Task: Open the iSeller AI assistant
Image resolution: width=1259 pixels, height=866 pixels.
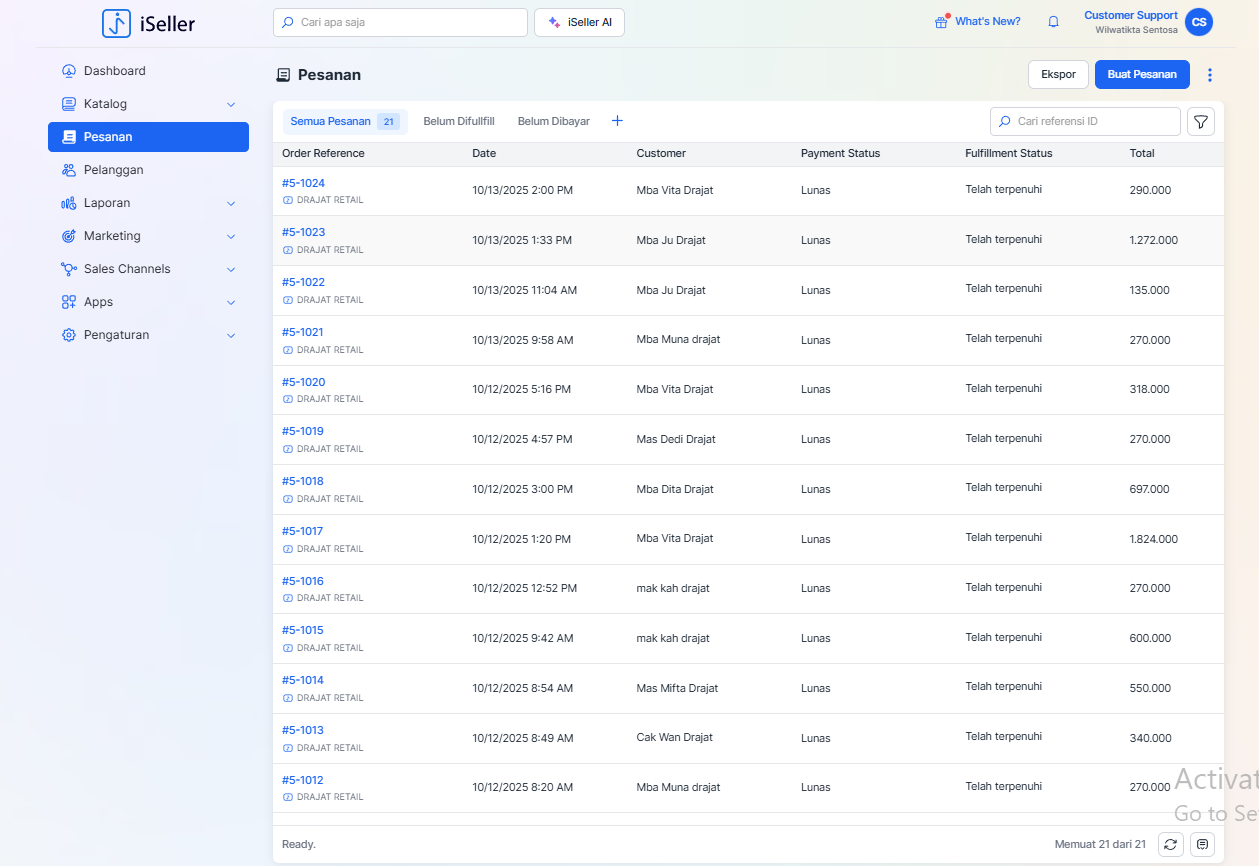Action: pos(579,23)
